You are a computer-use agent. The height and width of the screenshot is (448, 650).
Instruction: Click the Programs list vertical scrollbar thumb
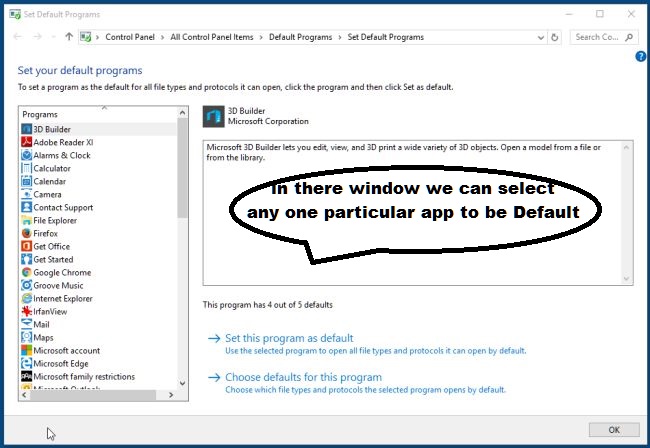pyautogui.click(x=182, y=168)
